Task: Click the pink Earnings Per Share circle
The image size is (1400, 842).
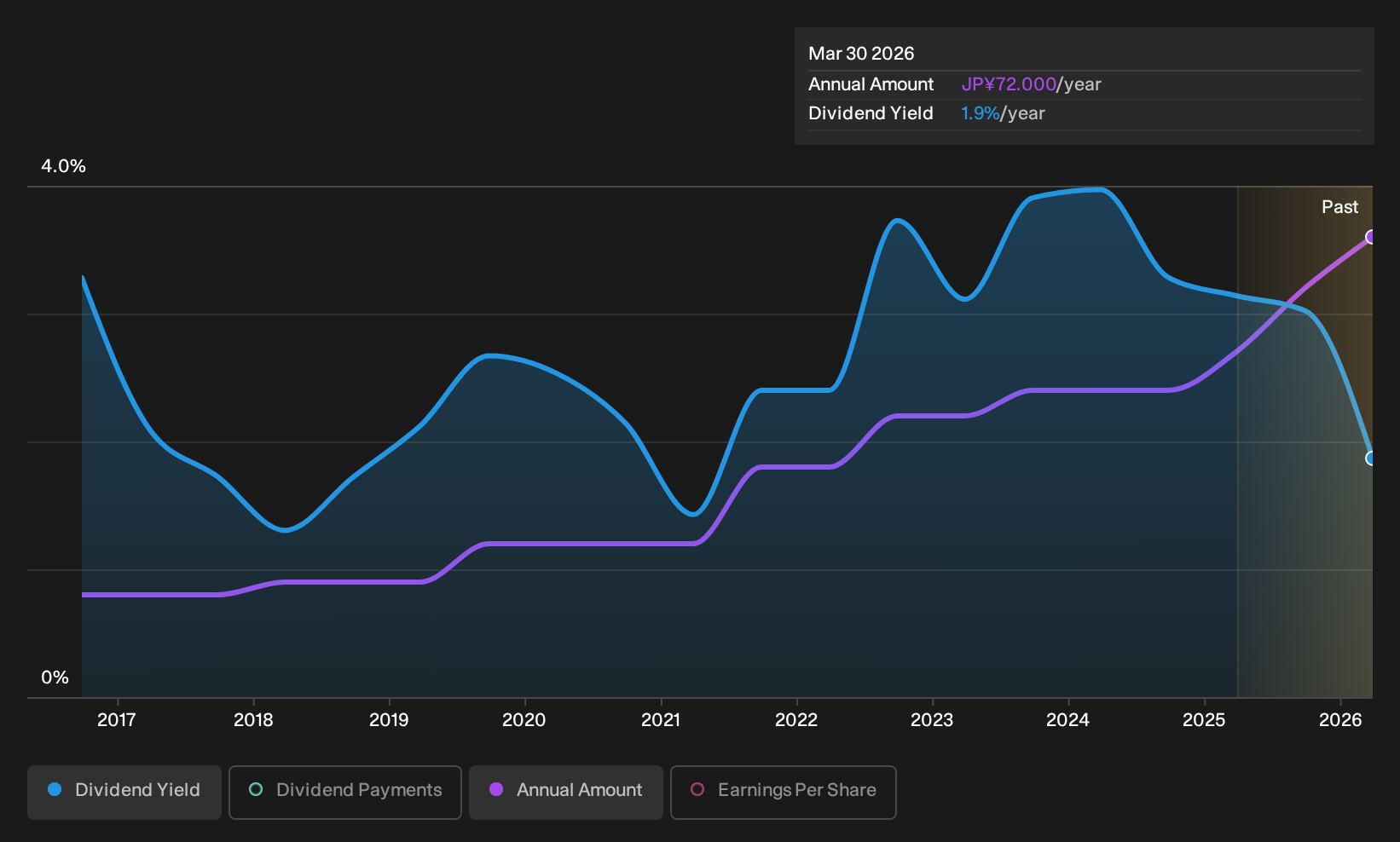Action: pyautogui.click(x=697, y=789)
